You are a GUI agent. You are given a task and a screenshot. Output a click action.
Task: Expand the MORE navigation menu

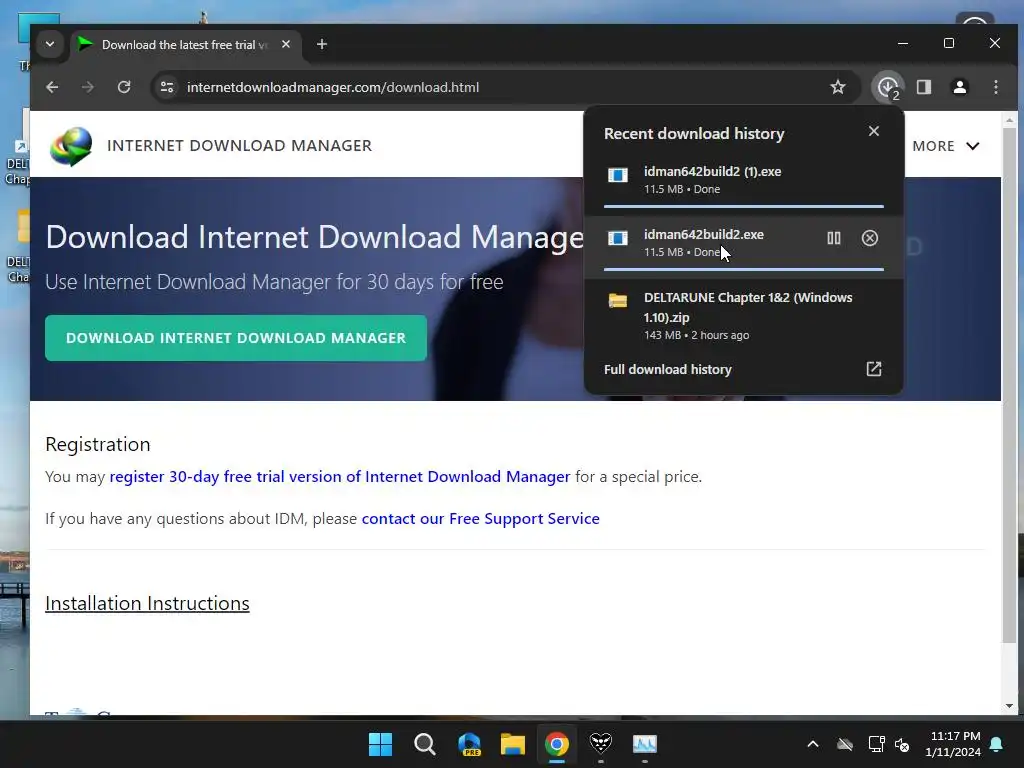point(946,146)
